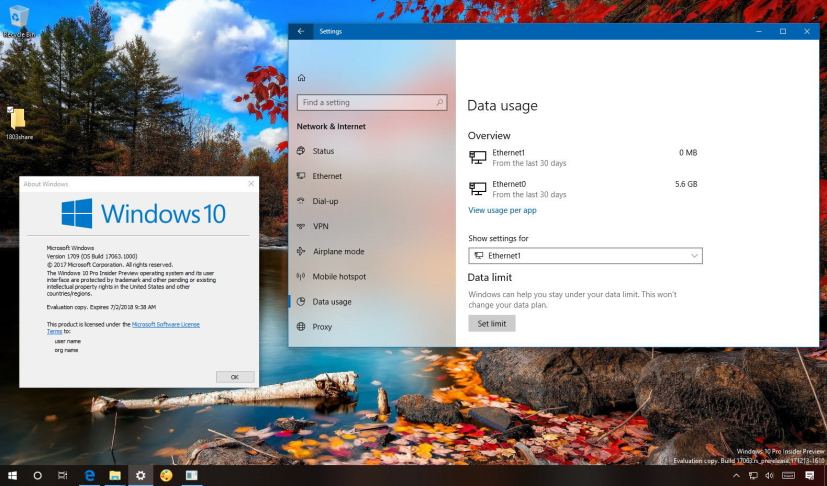Open the volume control in tray
This screenshot has width=827, height=486.
(x=769, y=476)
